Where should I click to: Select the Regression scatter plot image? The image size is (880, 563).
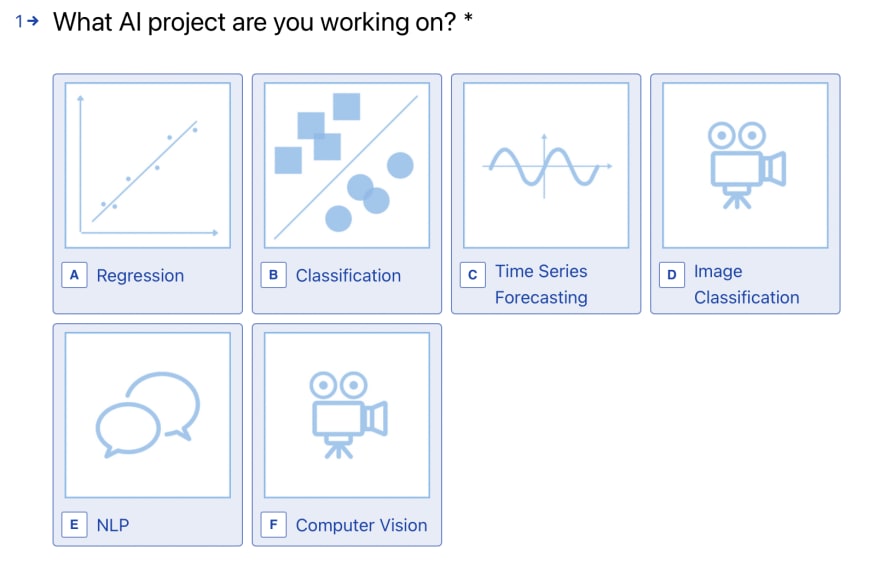click(x=148, y=166)
